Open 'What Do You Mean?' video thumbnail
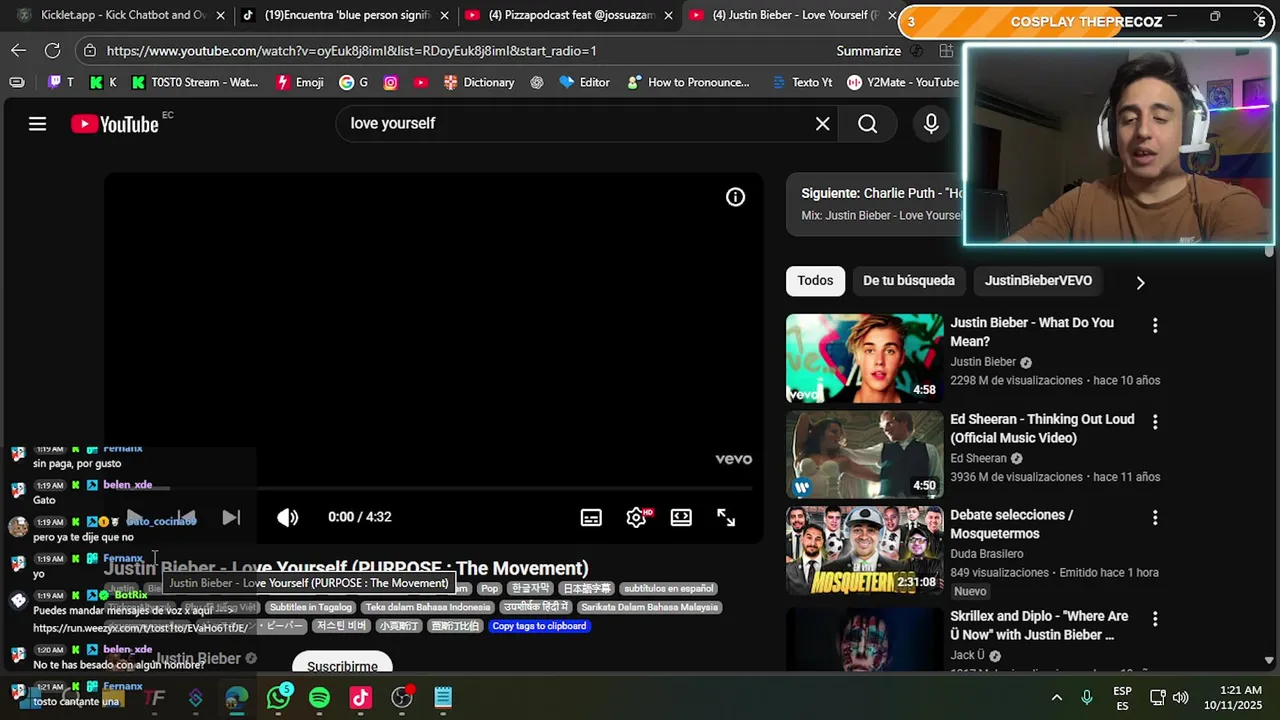Viewport: 1280px width, 720px height. click(x=864, y=358)
